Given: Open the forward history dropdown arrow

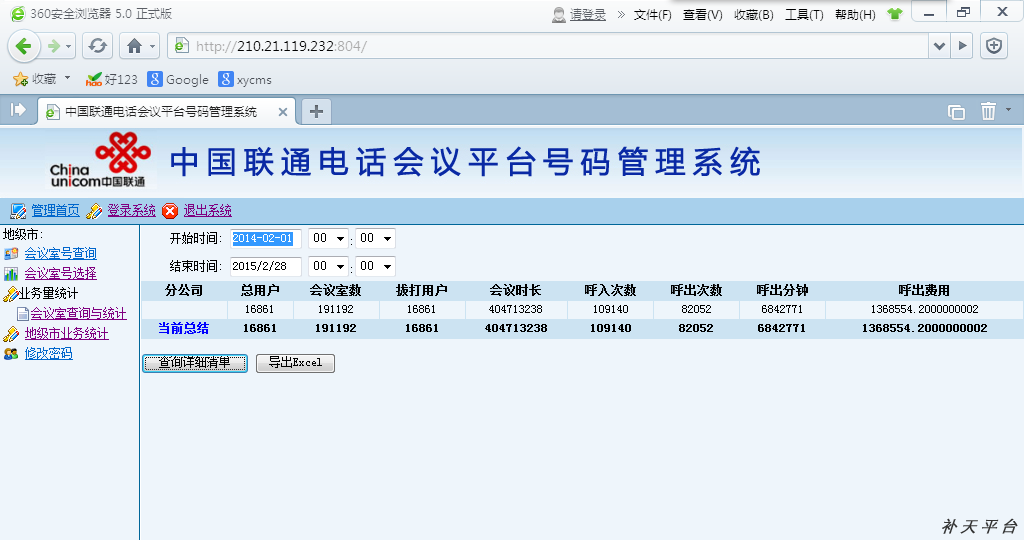Looking at the screenshot, I should click(x=69, y=46).
